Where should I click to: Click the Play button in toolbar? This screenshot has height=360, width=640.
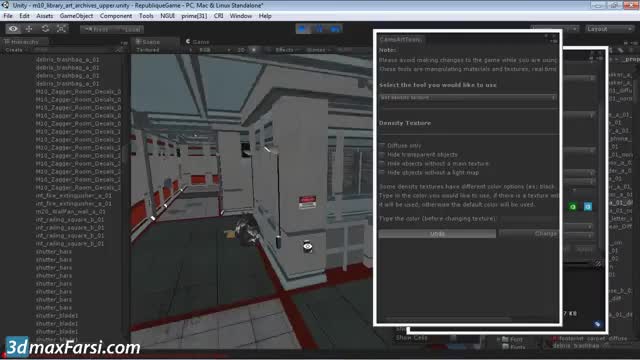pos(303,29)
